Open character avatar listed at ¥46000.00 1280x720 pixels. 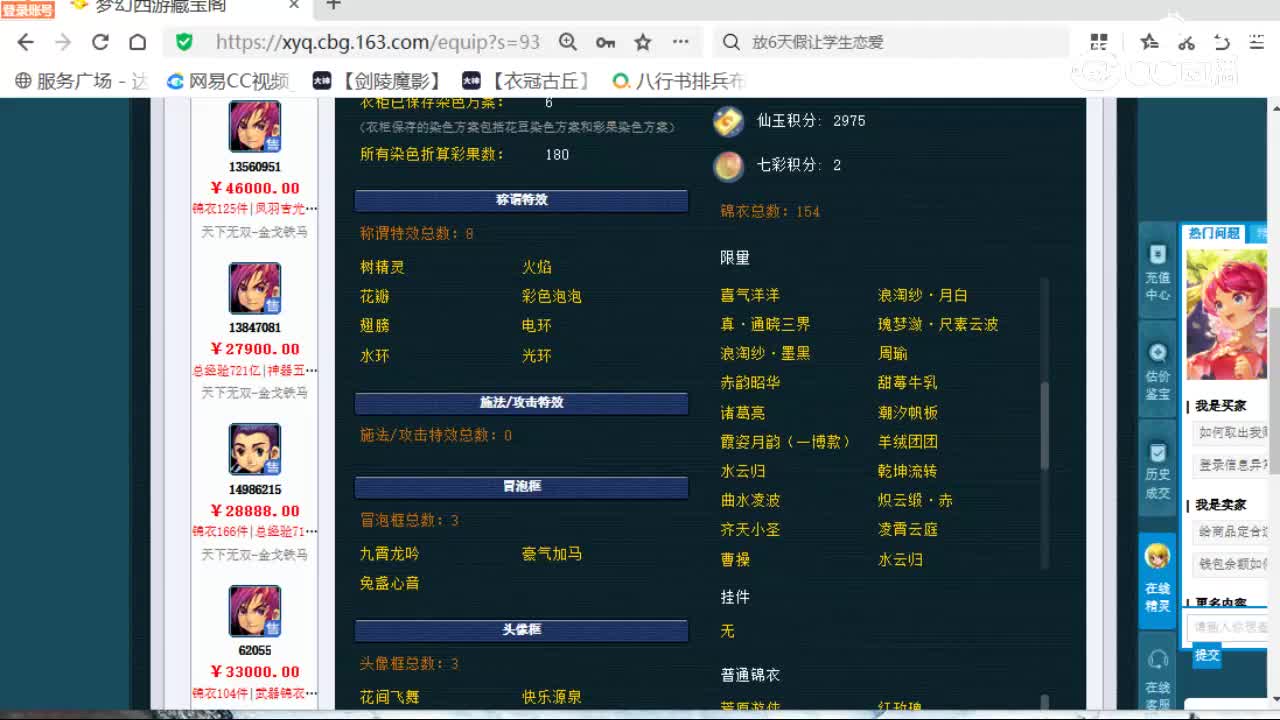tap(255, 126)
